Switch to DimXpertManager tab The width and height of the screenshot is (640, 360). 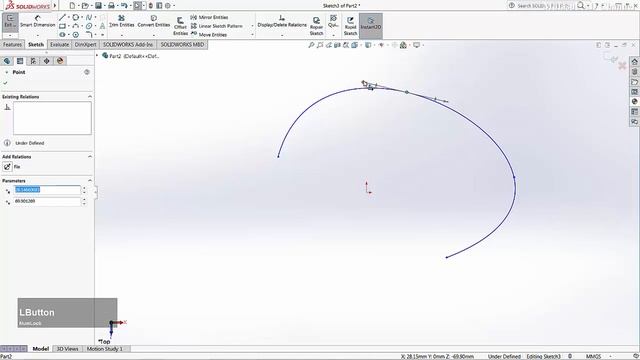click(x=47, y=61)
